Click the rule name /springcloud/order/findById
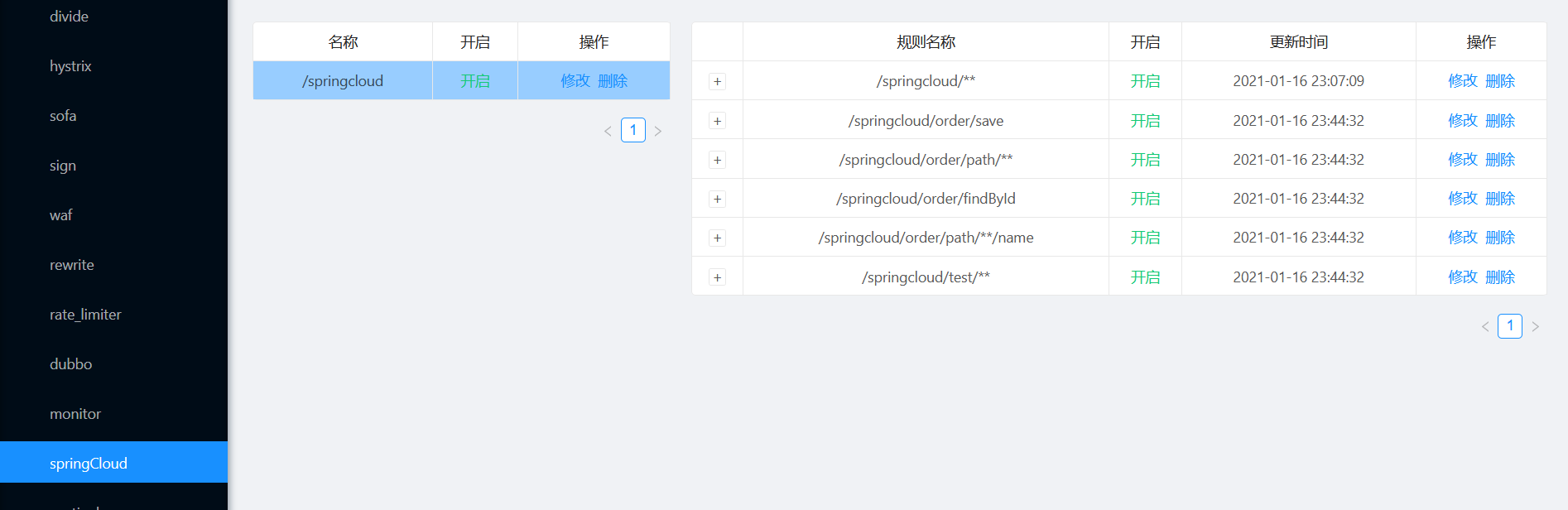The width and height of the screenshot is (1568, 510). [926, 199]
